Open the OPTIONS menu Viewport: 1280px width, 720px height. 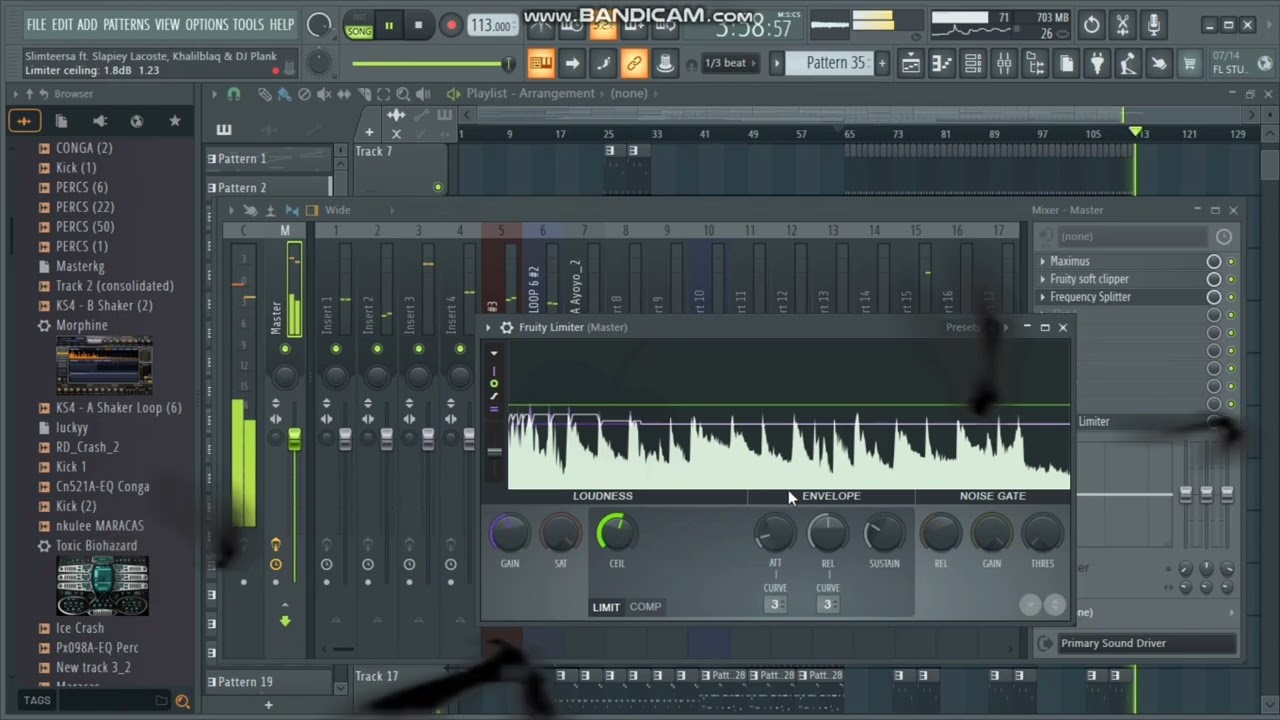tap(206, 24)
